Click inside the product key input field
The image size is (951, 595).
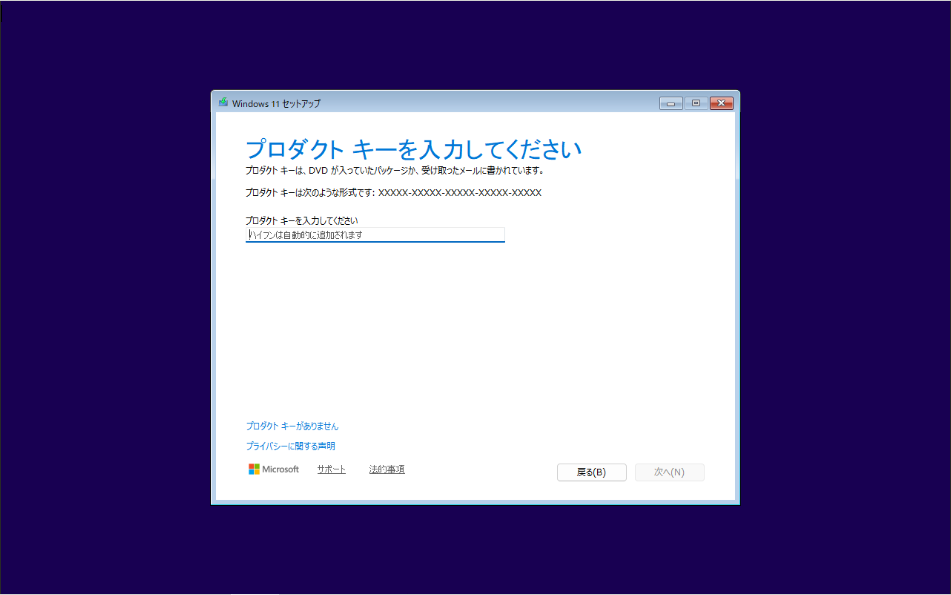tap(375, 234)
